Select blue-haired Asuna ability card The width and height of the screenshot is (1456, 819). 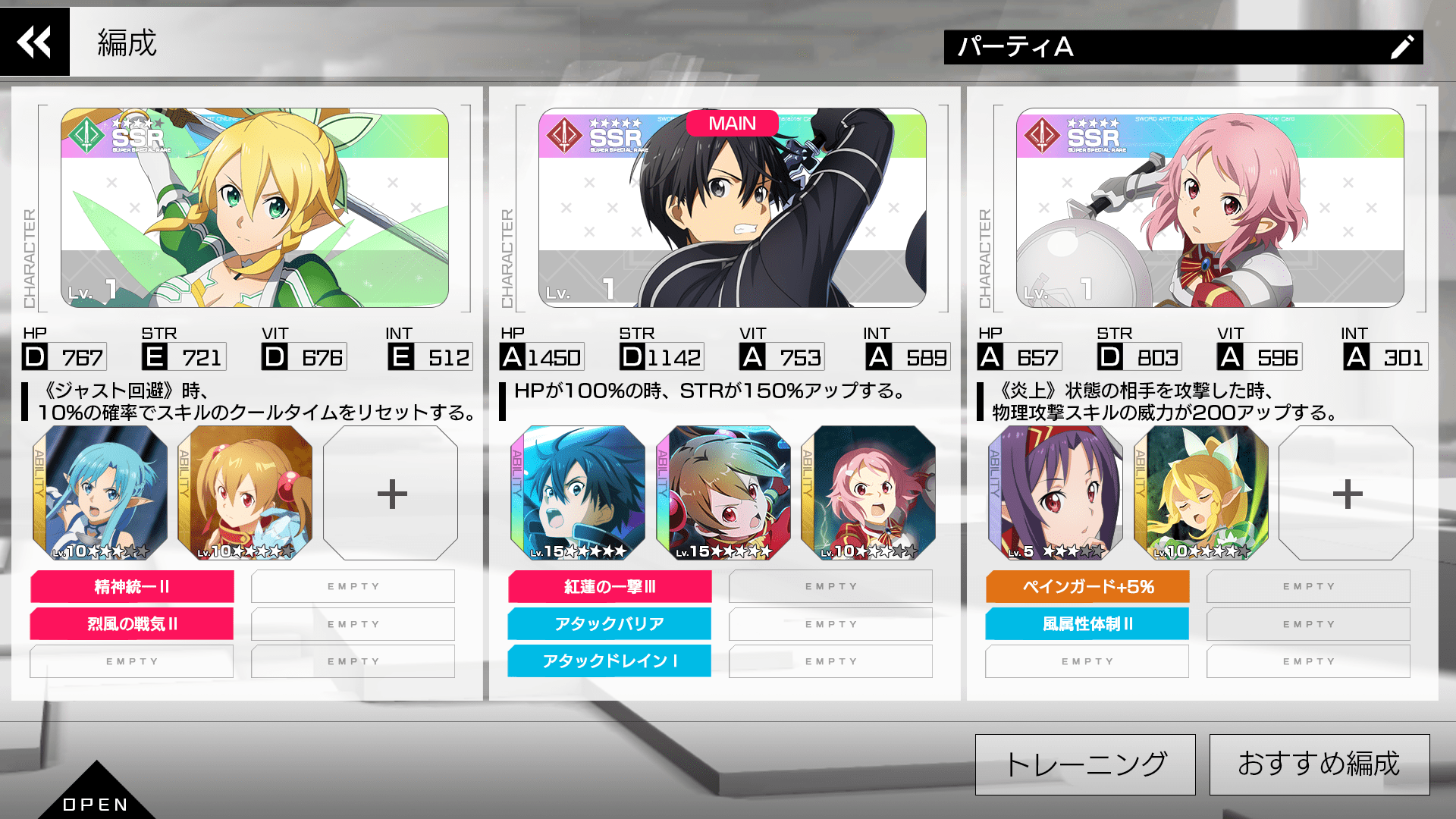(100, 493)
